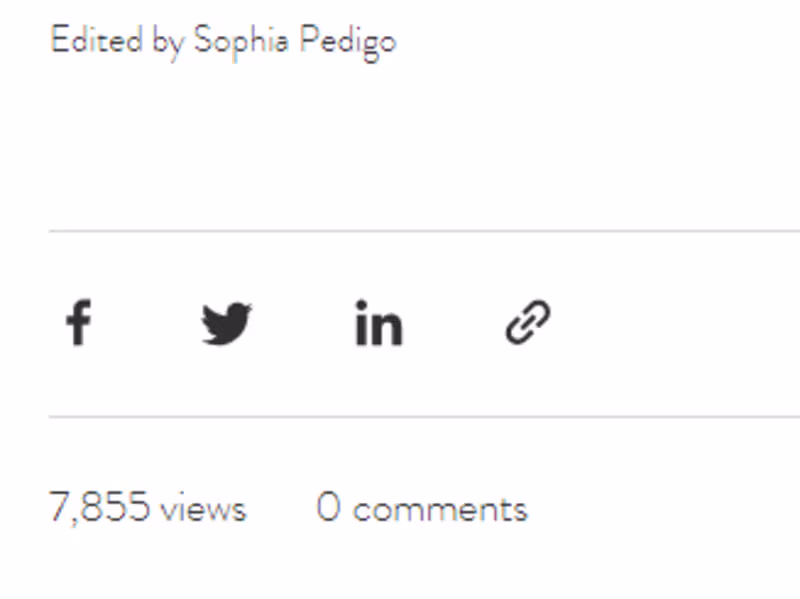Click the Facebook 'f' icon
Screen dimensions: 800x599
point(79,322)
